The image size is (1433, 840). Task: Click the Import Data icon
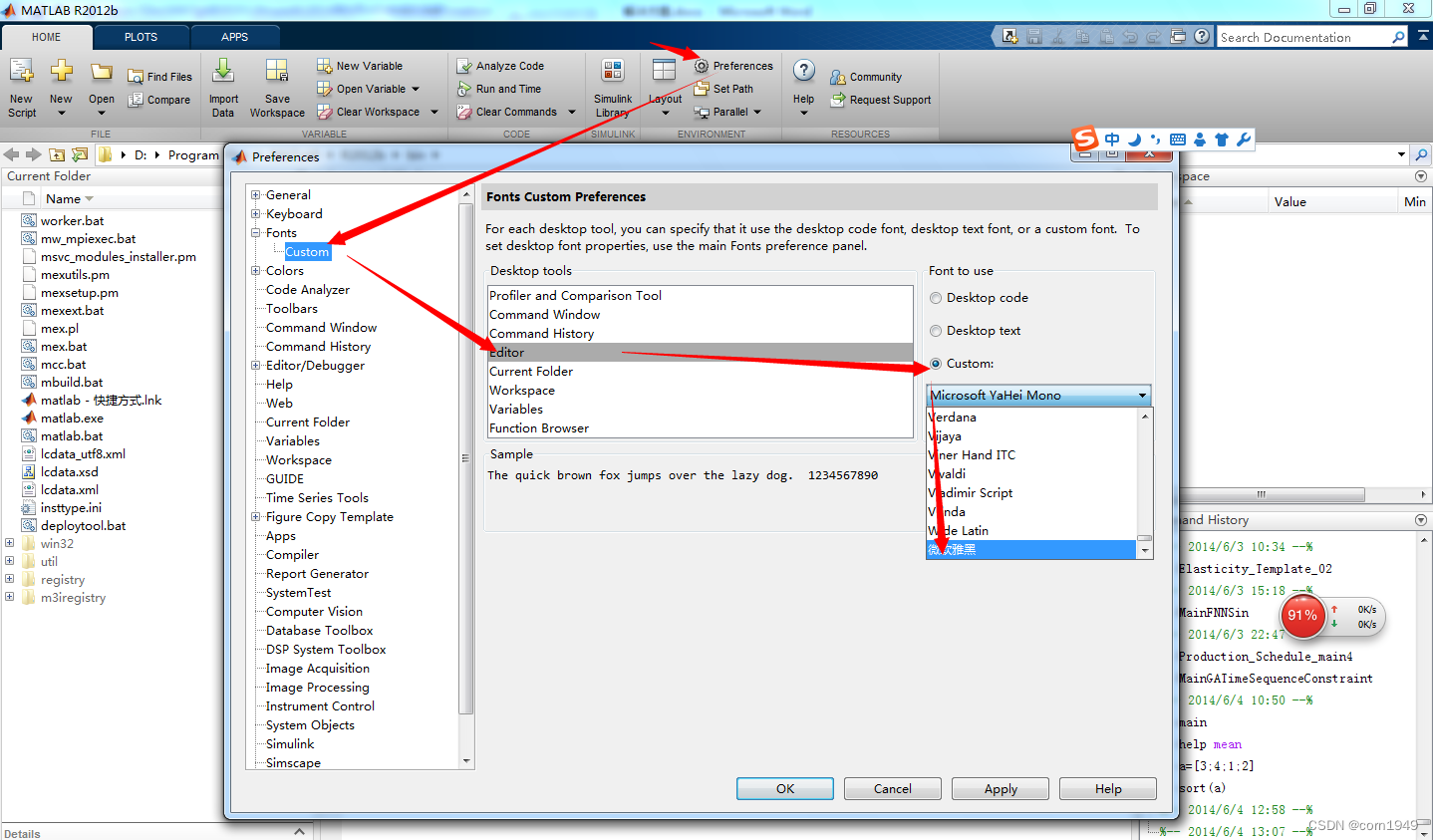(x=223, y=71)
